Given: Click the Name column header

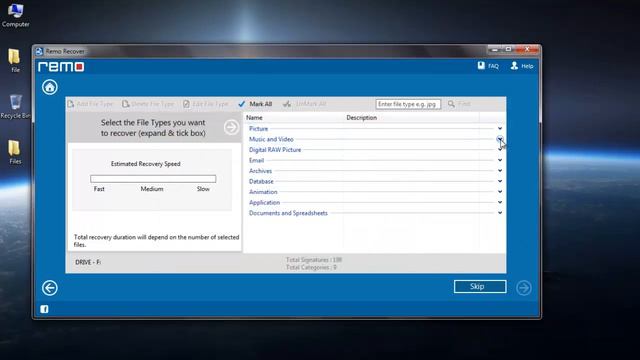Looking at the screenshot, I should 254,118.
